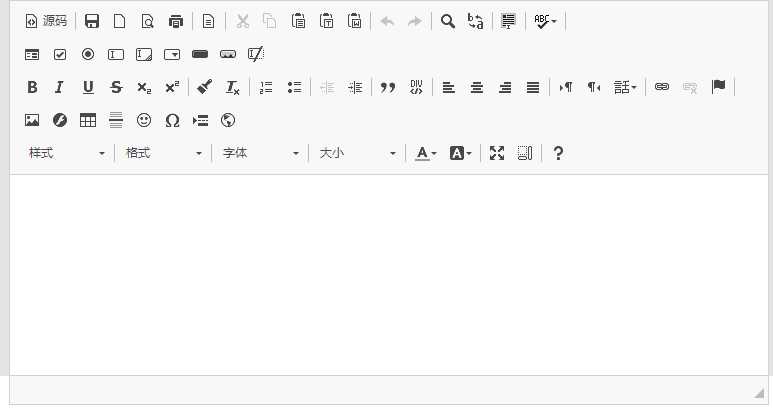Click the Save disk icon
773x417 pixels.
(x=92, y=21)
